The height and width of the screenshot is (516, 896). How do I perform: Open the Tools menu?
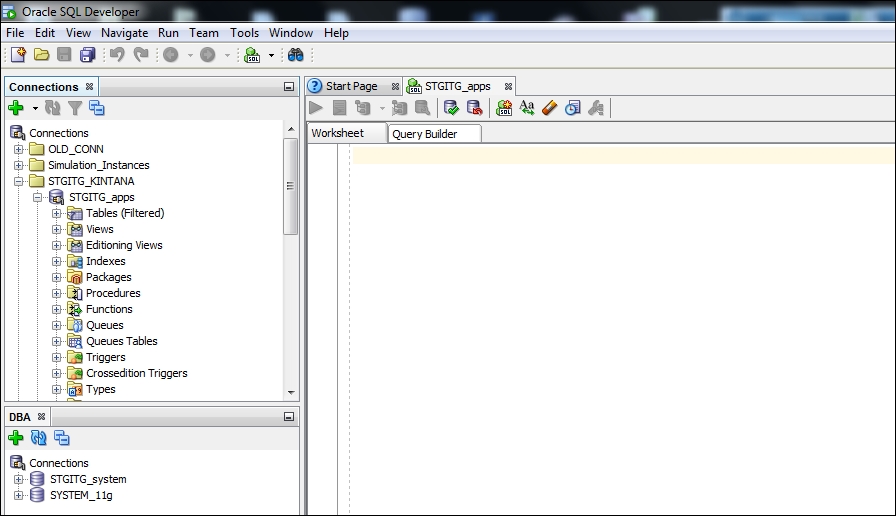click(x=245, y=33)
